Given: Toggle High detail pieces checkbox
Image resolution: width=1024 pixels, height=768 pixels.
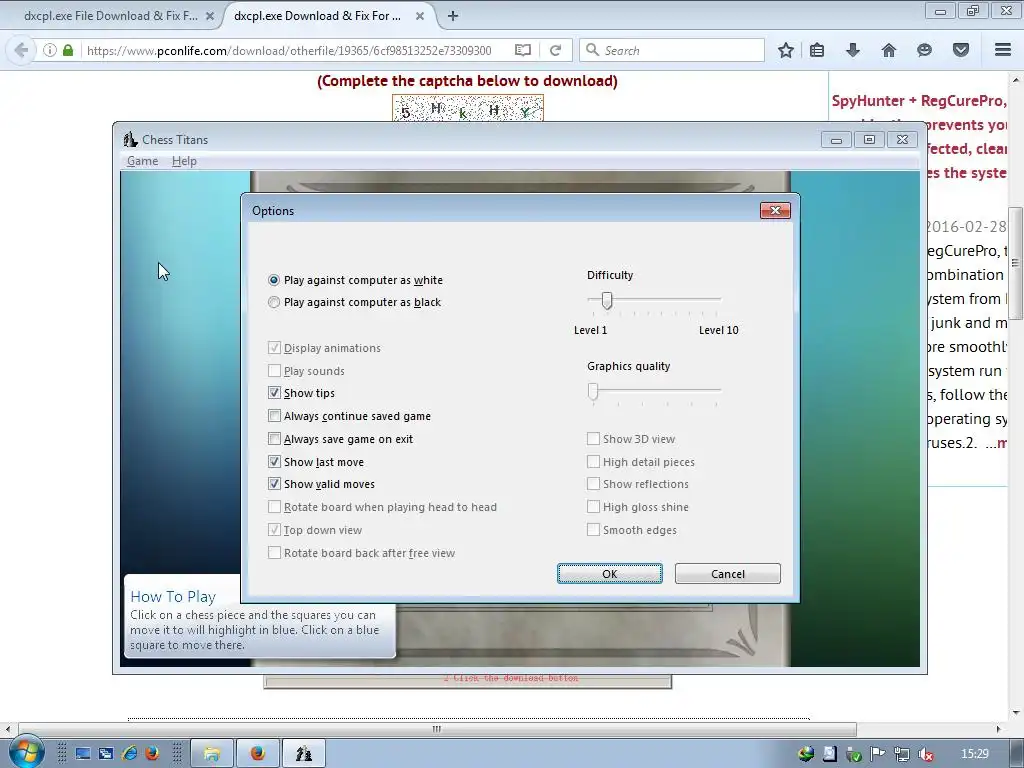Looking at the screenshot, I should 593,462.
